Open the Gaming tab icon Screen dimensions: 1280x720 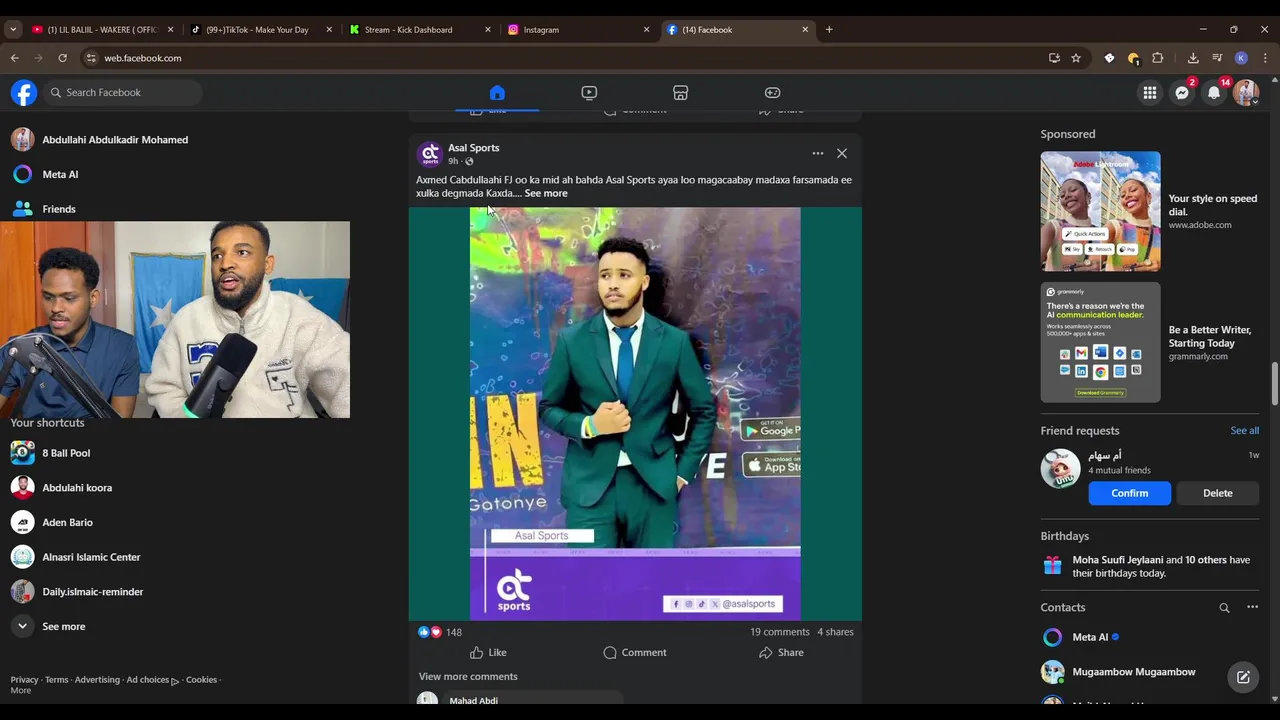[x=772, y=93]
